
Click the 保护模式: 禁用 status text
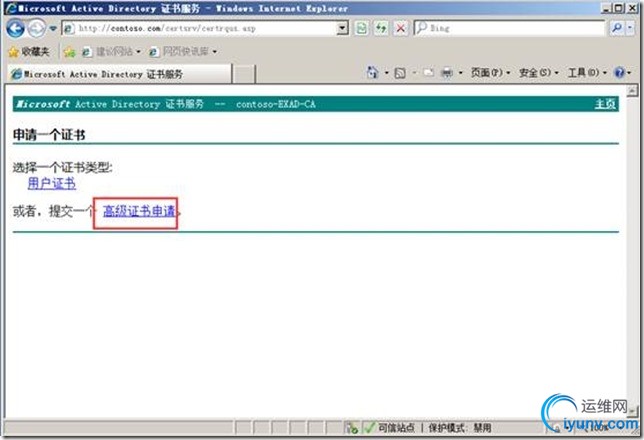click(460, 428)
